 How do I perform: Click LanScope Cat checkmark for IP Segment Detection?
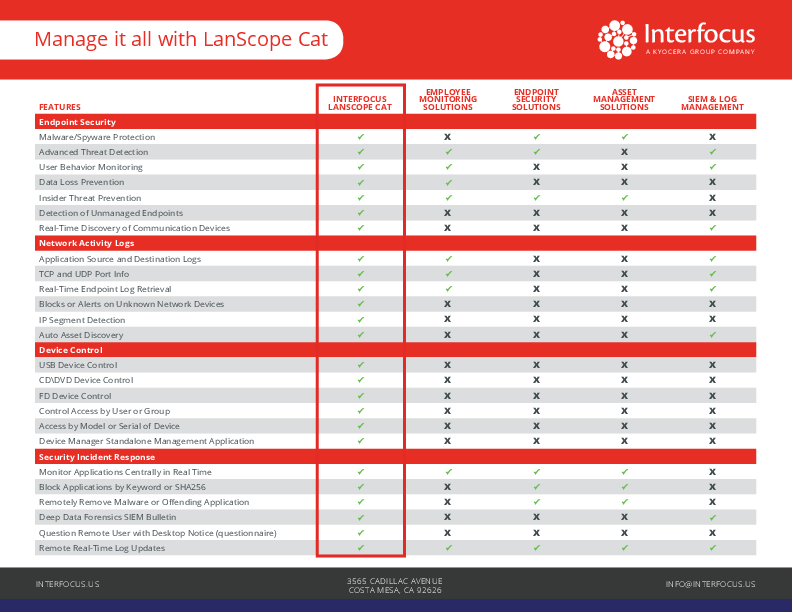coord(361,320)
